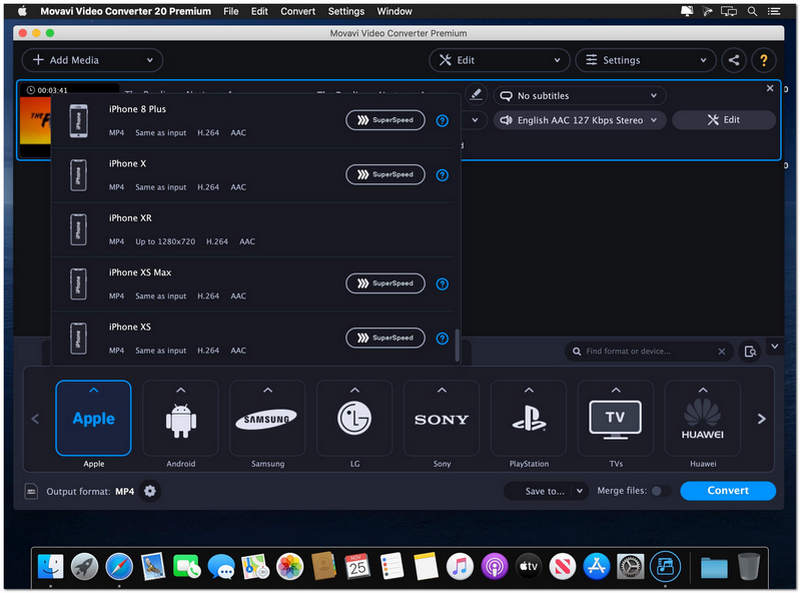Toggle SuperSpeed for iPhone 8 Plus
The height and width of the screenshot is (593, 800).
[385, 120]
